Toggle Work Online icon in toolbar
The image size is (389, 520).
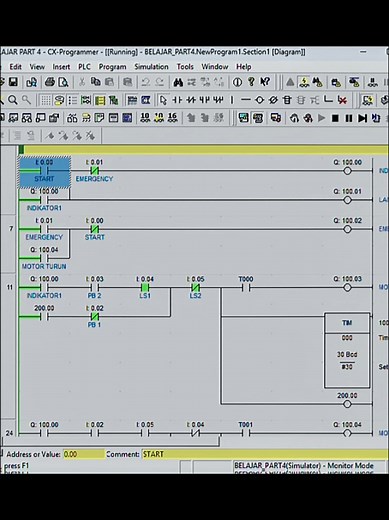pos(304,82)
